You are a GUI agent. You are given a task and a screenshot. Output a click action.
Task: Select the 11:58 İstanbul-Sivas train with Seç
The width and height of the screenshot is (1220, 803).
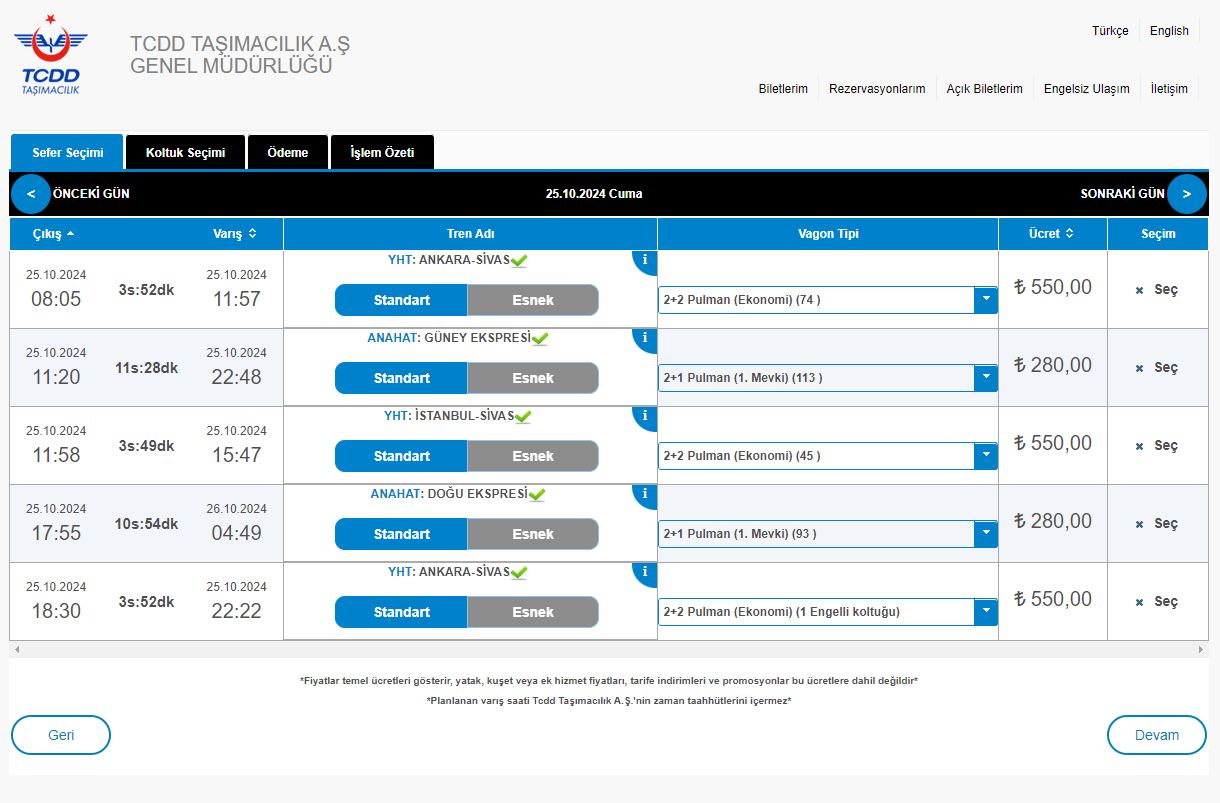[x=1157, y=446]
